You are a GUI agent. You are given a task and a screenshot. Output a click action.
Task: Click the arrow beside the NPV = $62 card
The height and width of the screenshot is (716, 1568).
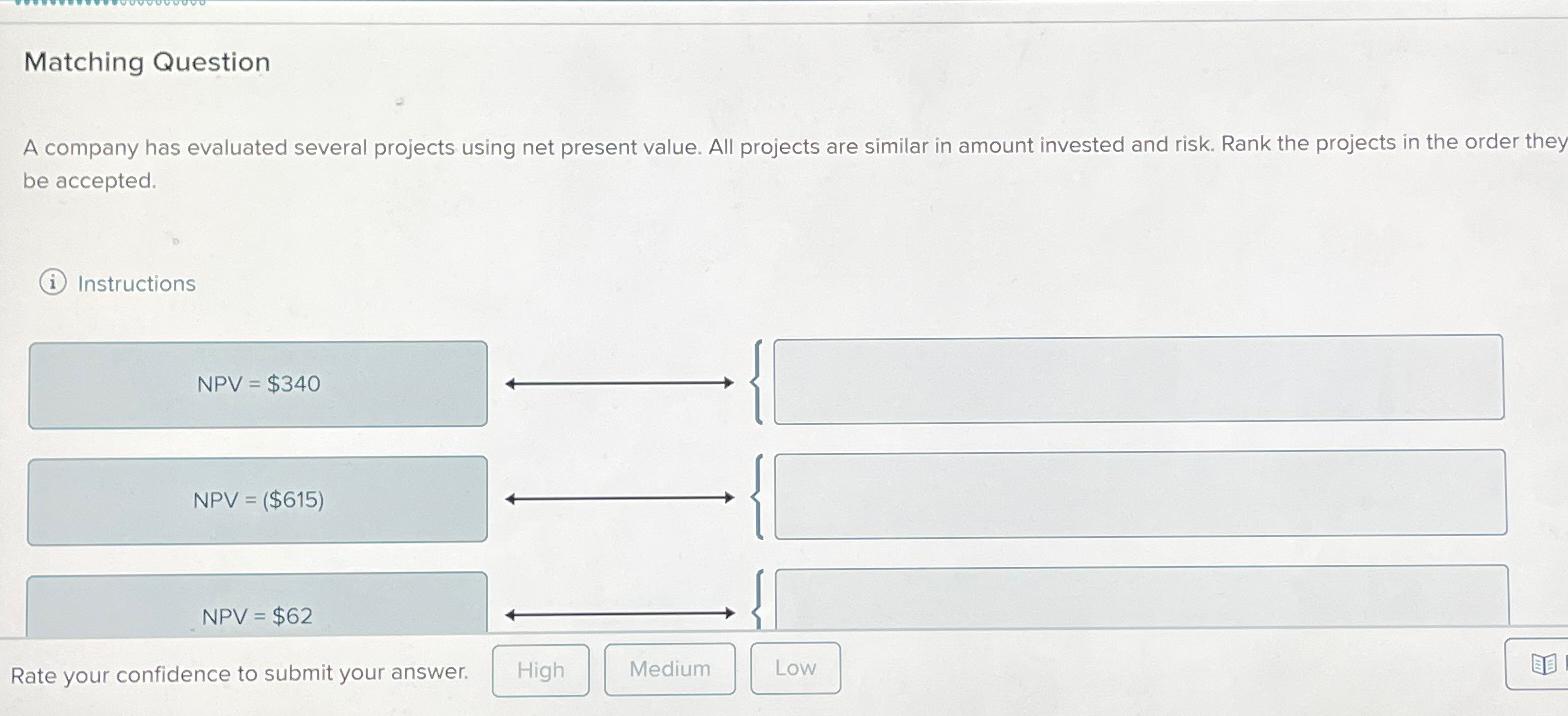click(x=620, y=613)
